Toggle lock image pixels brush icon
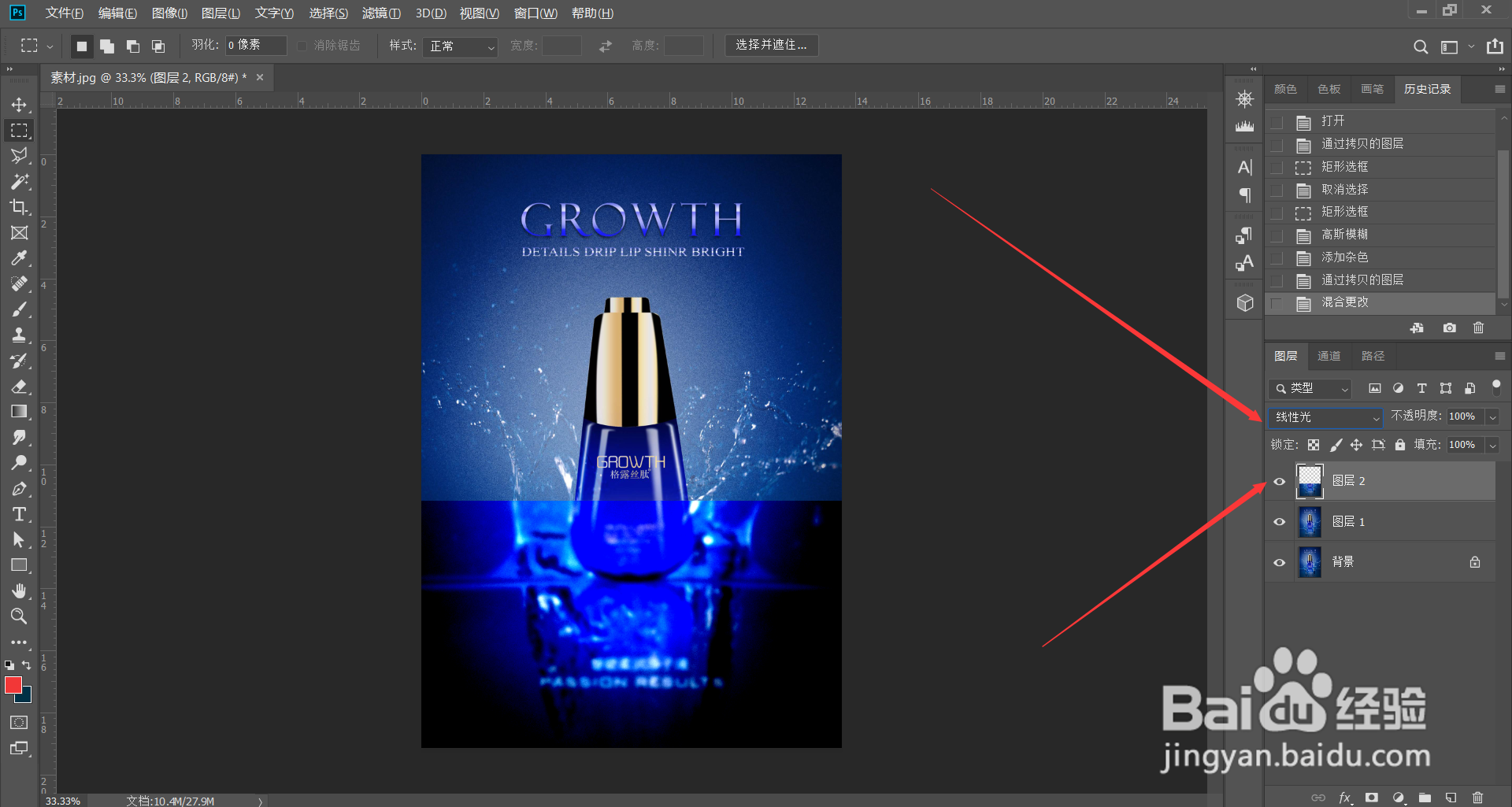This screenshot has width=1512, height=807. click(x=1336, y=445)
